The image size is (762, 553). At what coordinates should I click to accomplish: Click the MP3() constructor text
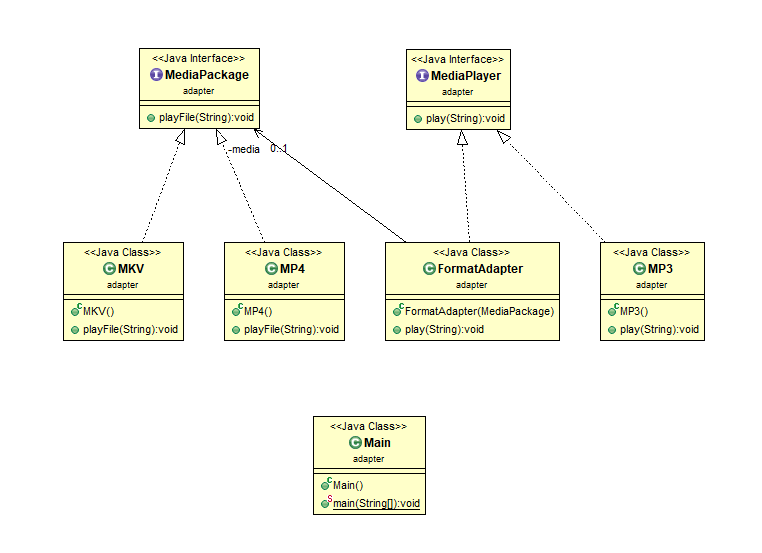634,311
